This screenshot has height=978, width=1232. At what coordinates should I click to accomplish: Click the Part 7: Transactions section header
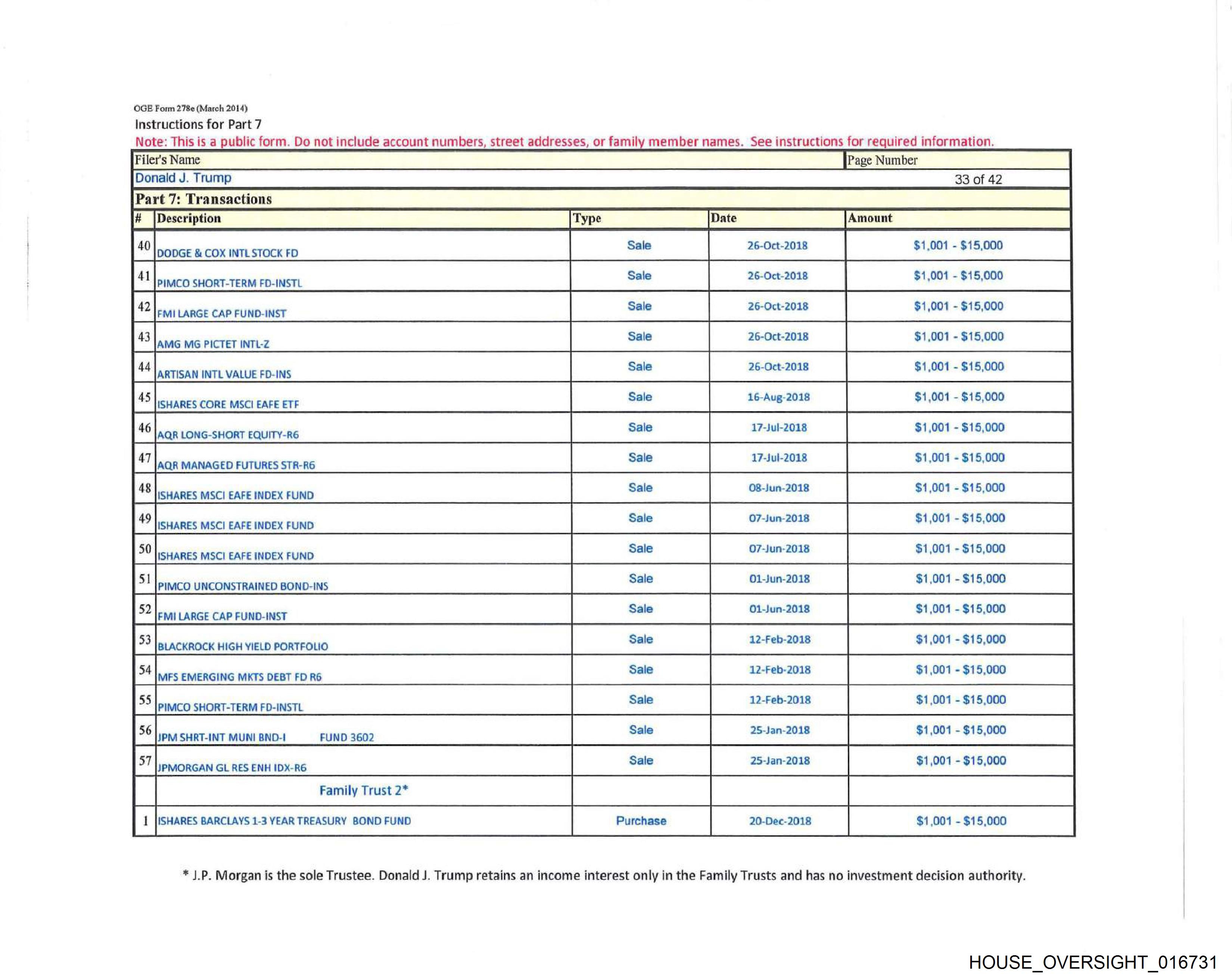203,199
